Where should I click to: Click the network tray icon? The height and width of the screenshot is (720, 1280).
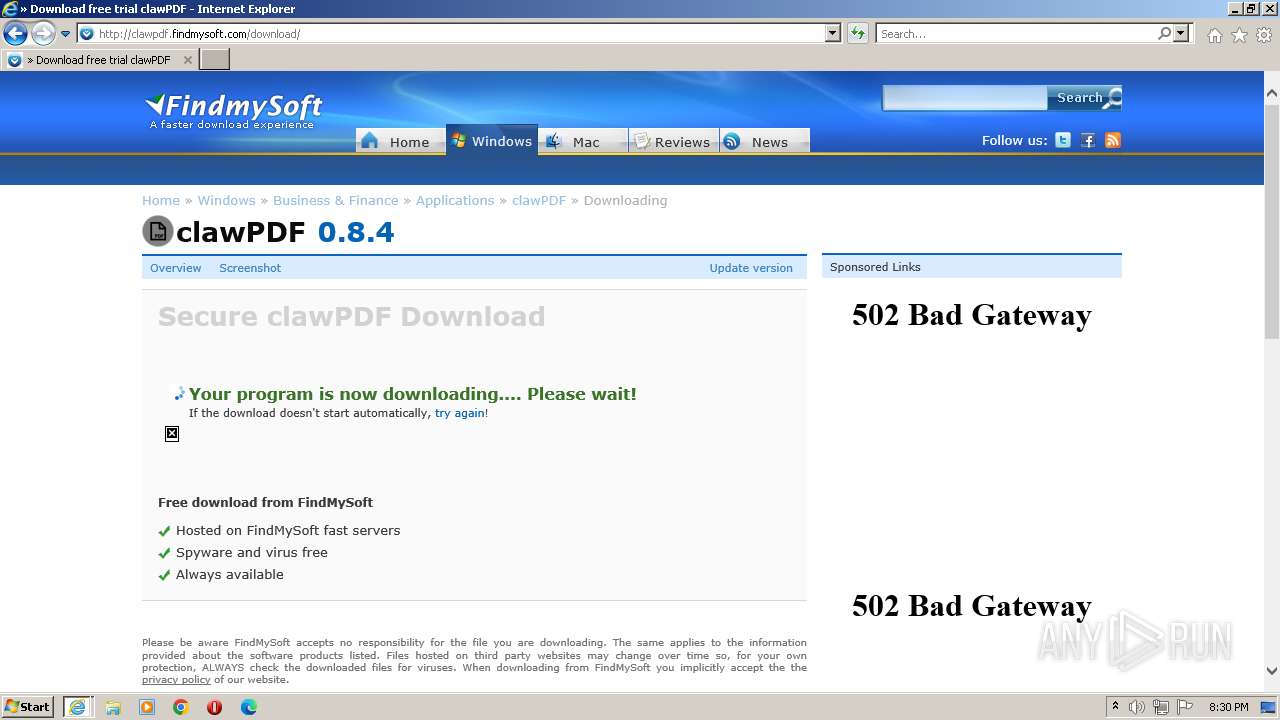click(1161, 707)
